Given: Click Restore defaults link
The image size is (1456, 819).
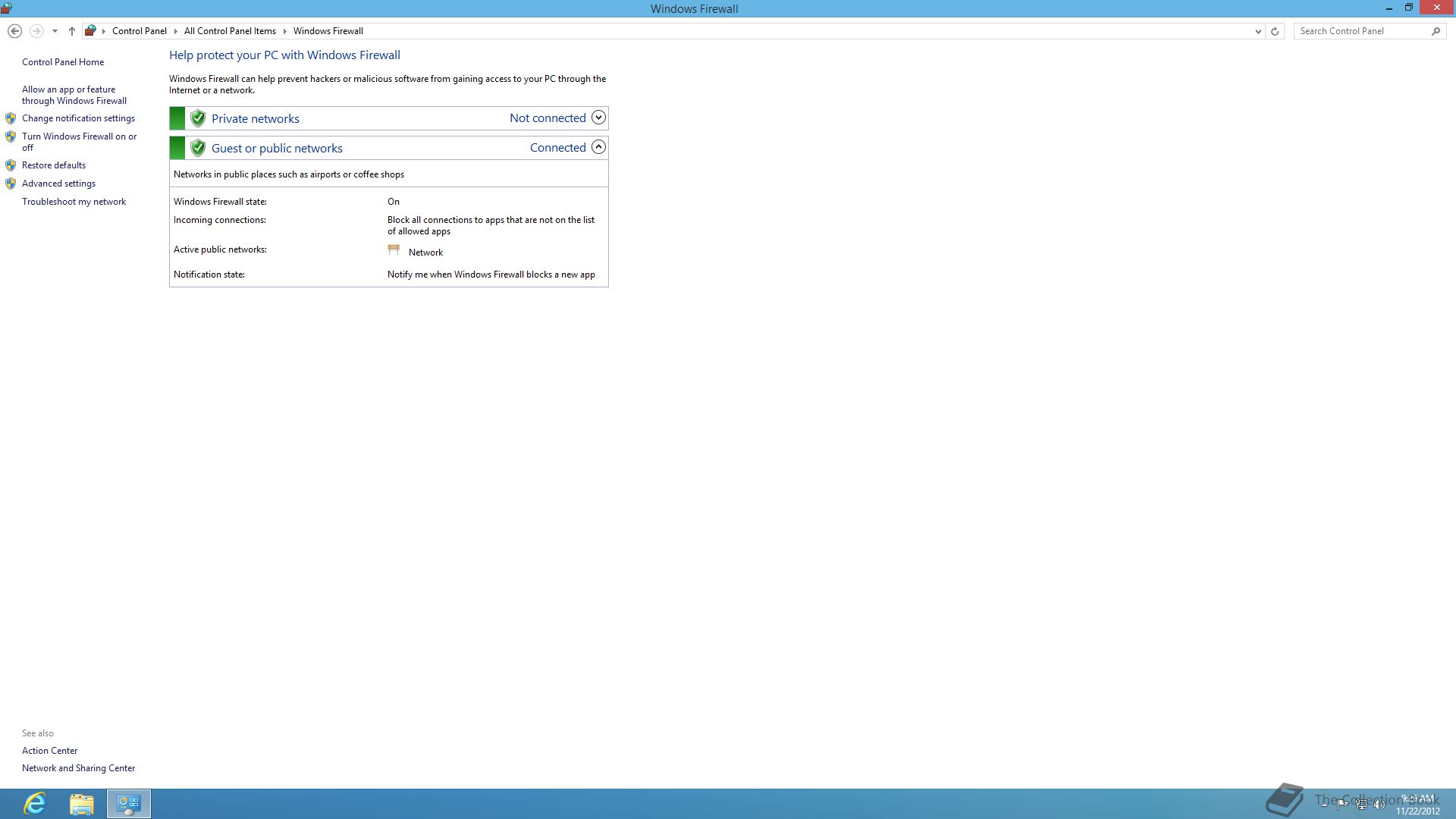Looking at the screenshot, I should click(54, 165).
